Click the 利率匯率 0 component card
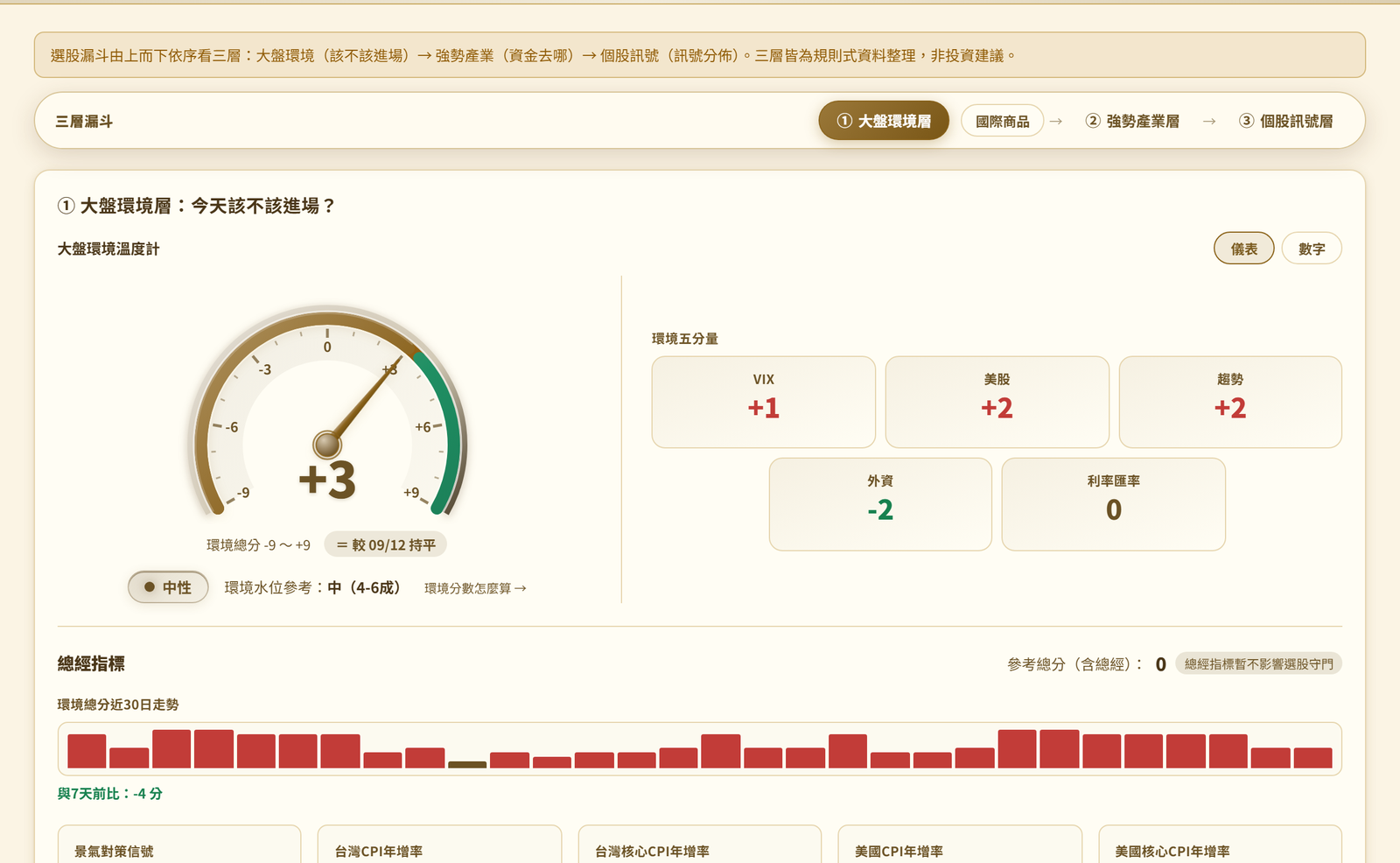 click(x=1114, y=504)
